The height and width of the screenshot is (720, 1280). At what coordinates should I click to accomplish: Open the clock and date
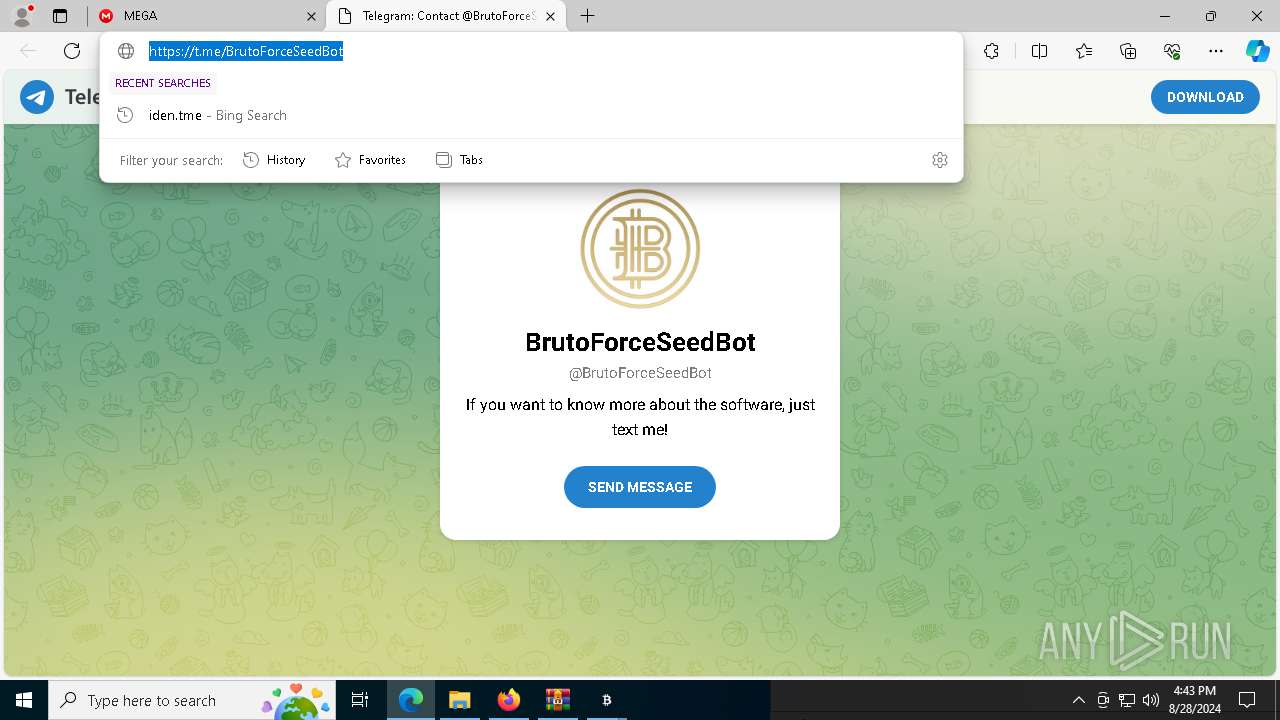point(1194,700)
